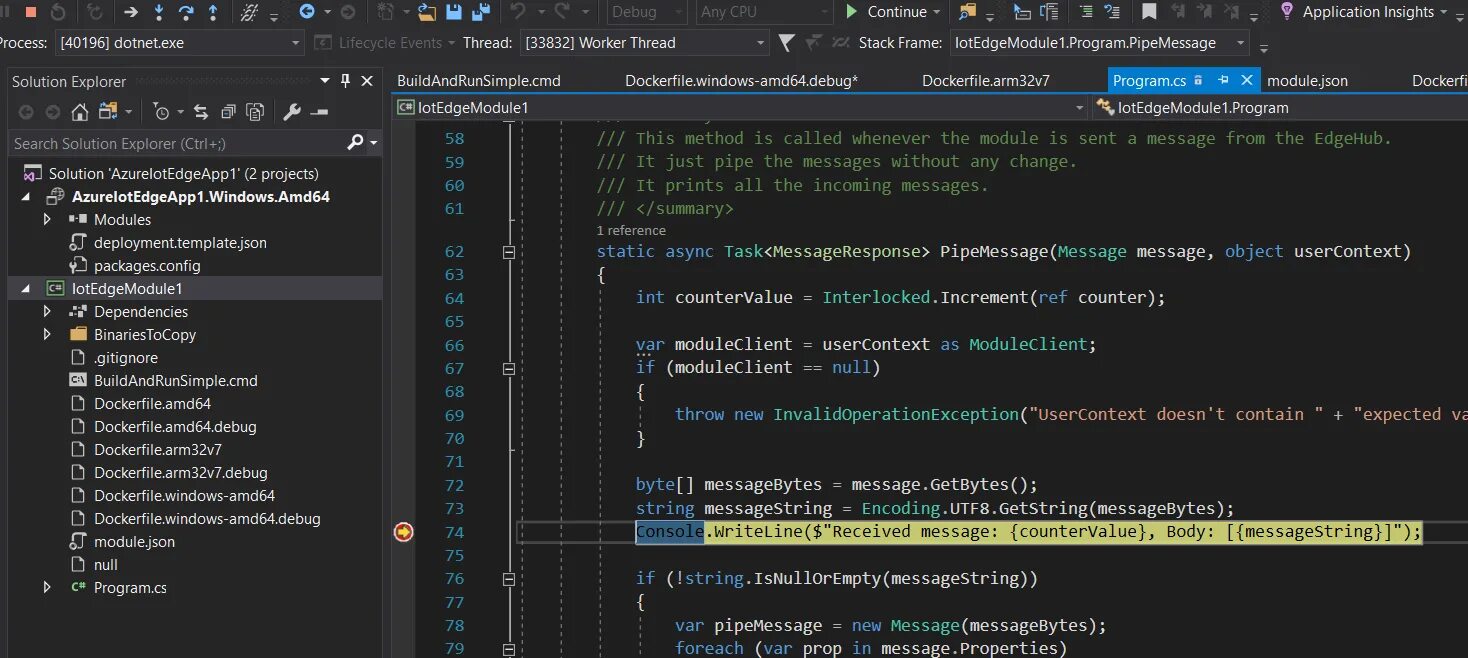
Task: Click the Save All icon
Action: click(481, 12)
